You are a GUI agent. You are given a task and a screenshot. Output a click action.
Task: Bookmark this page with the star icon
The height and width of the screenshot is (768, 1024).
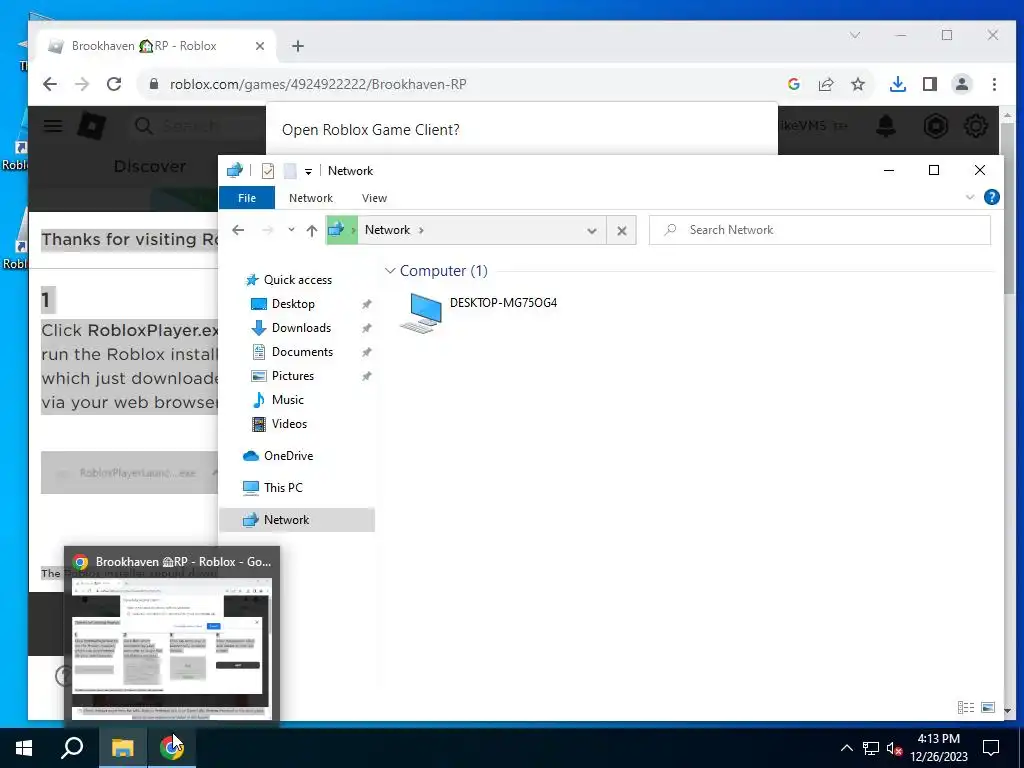(x=857, y=84)
